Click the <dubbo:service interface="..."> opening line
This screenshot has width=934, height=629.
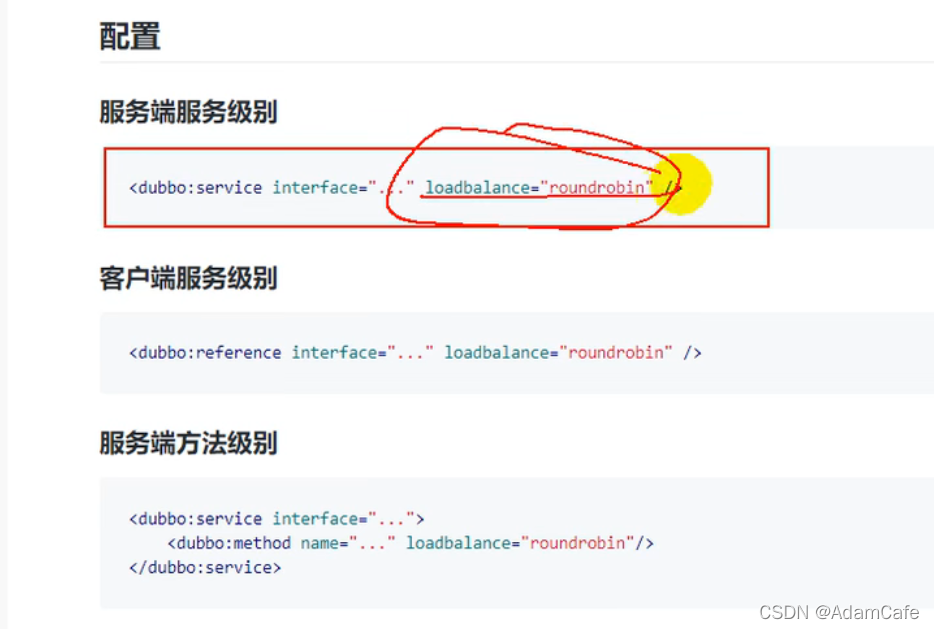[276, 519]
